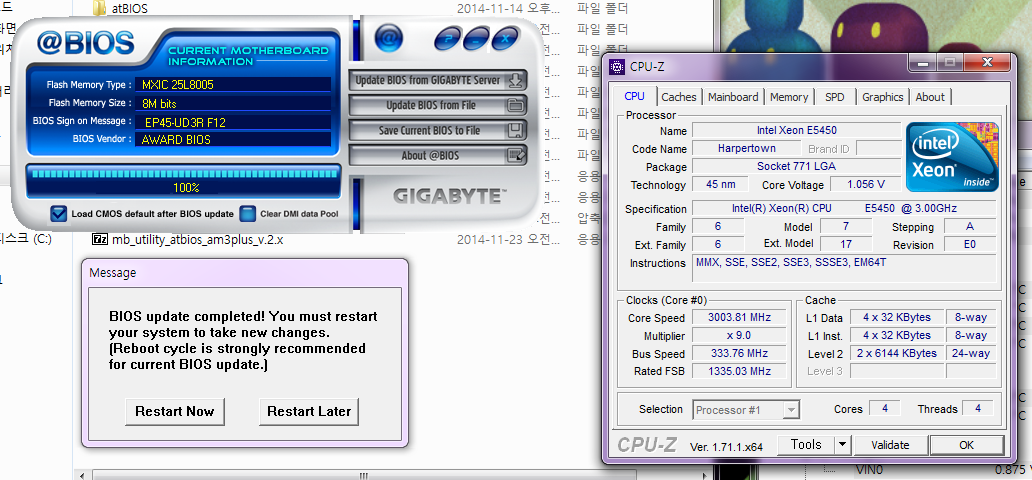Toggle Load CMOS default after BIOS update
The width and height of the screenshot is (1032, 480).
[59, 213]
